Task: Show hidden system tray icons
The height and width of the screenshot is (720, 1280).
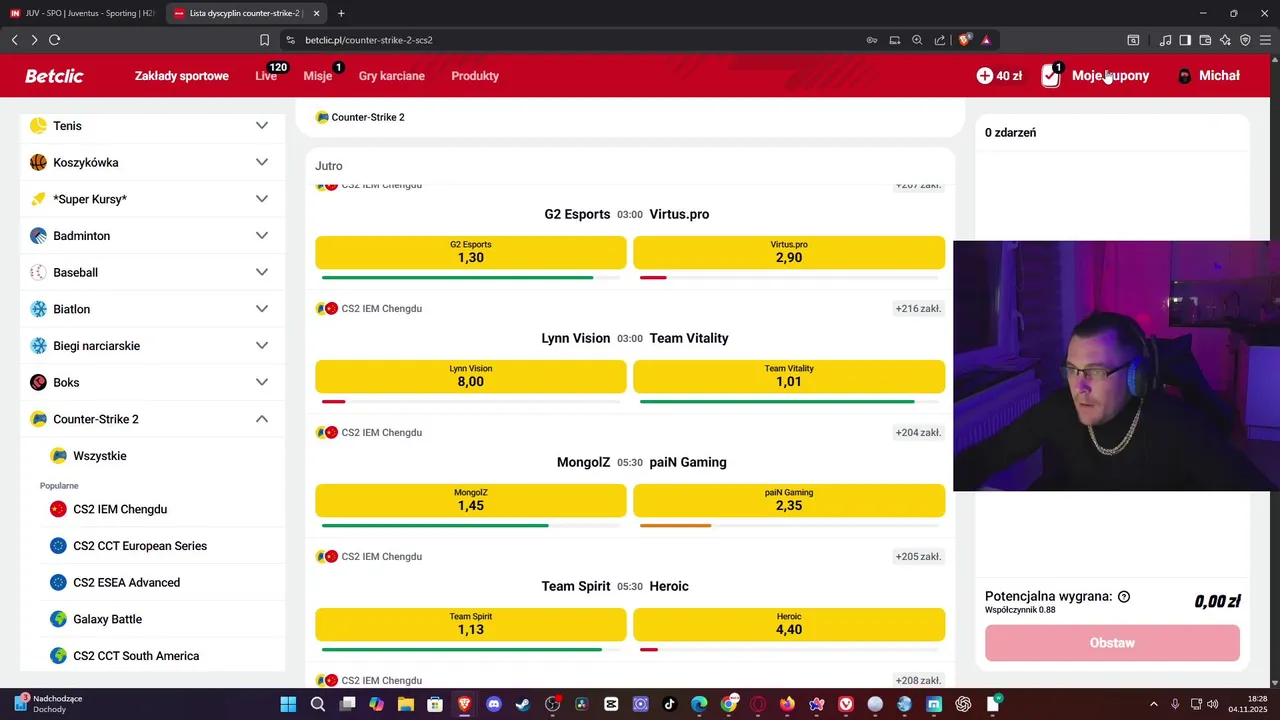Action: click(x=1153, y=704)
